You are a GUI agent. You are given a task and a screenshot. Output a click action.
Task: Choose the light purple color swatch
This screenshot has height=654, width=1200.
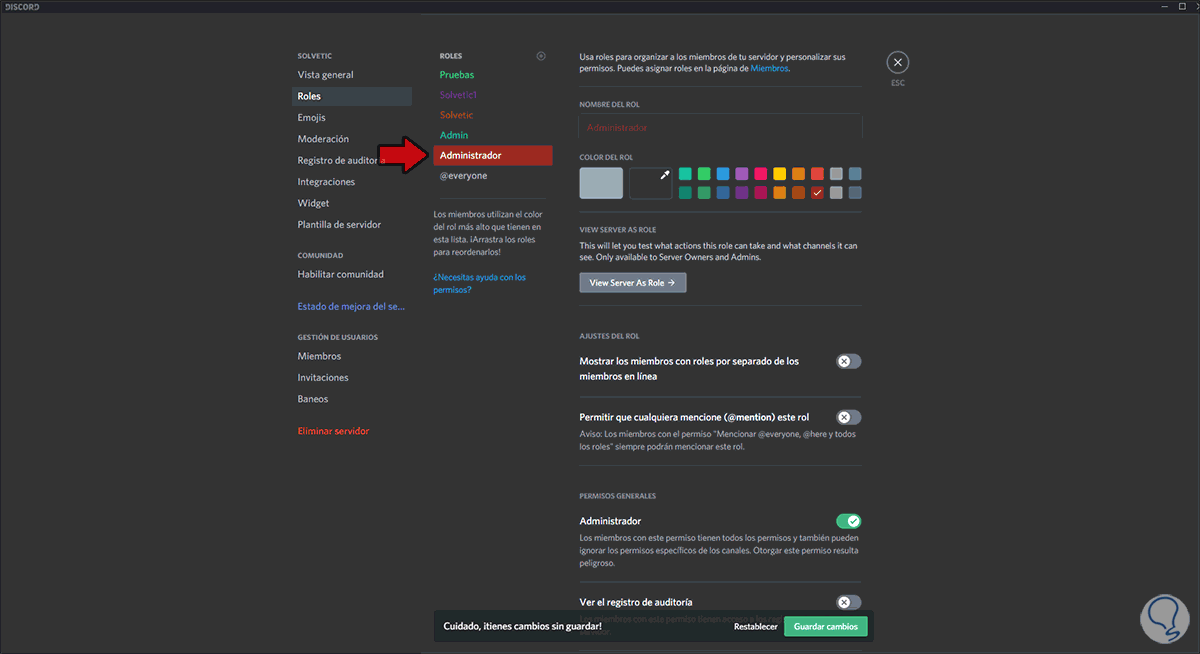[742, 174]
